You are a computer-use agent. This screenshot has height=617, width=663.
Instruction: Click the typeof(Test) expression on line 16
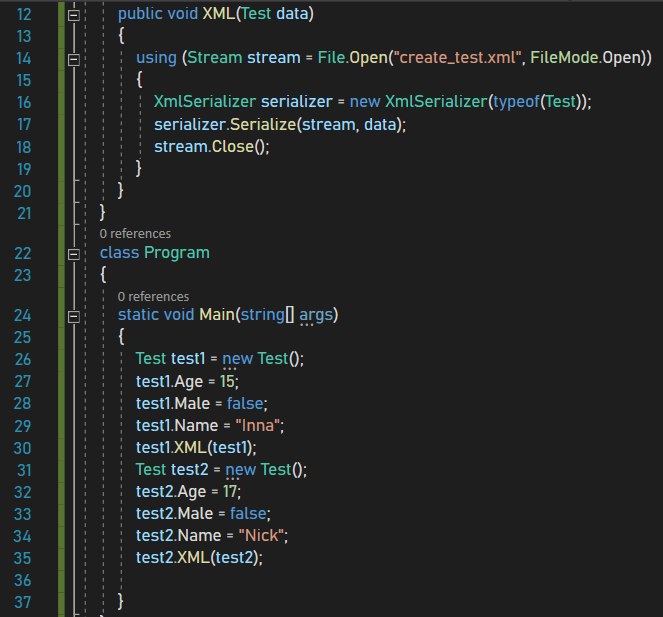pyautogui.click(x=537, y=102)
